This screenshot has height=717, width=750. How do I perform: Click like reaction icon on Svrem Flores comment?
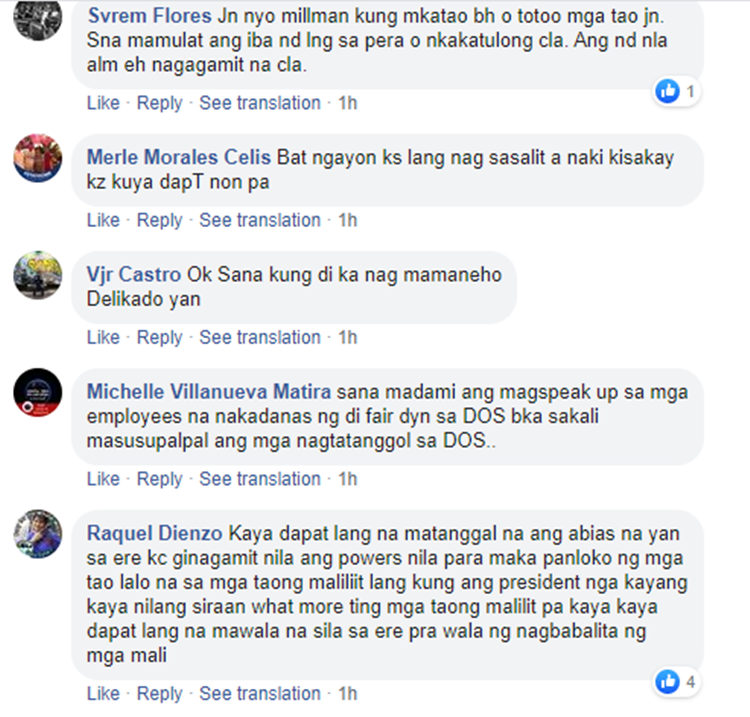coord(668,91)
